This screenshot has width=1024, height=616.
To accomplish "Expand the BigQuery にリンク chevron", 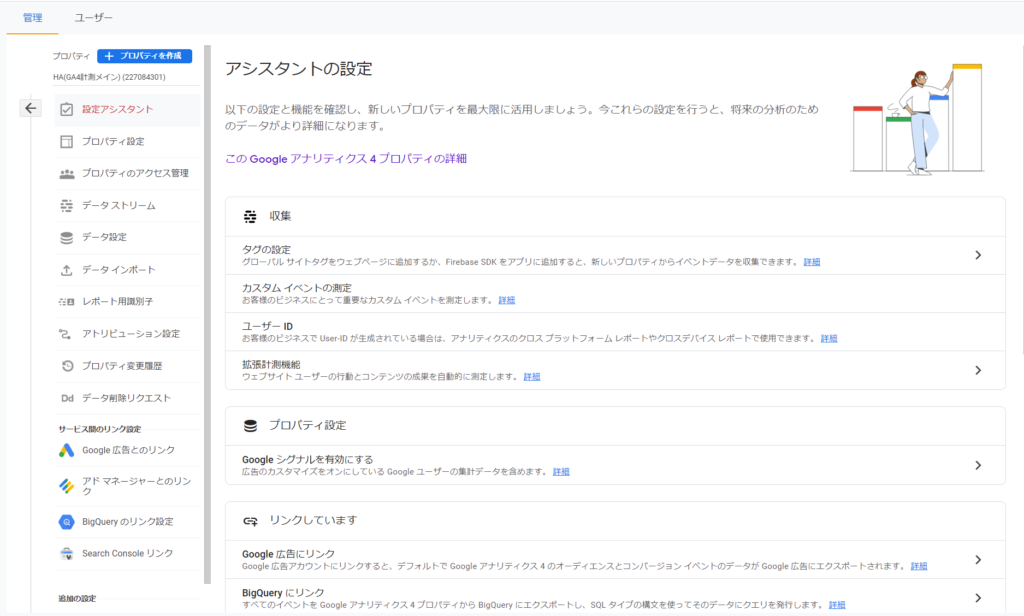I will pyautogui.click(x=978, y=598).
